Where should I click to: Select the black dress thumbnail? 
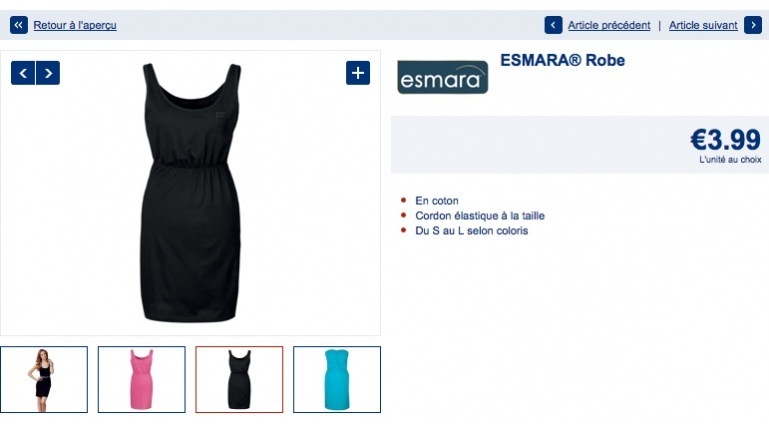[239, 379]
